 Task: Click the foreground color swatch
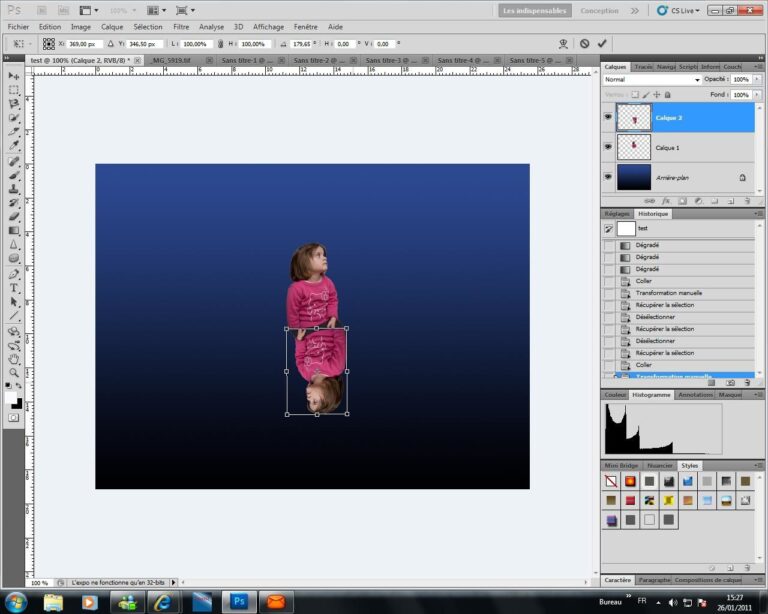pyautogui.click(x=11, y=398)
